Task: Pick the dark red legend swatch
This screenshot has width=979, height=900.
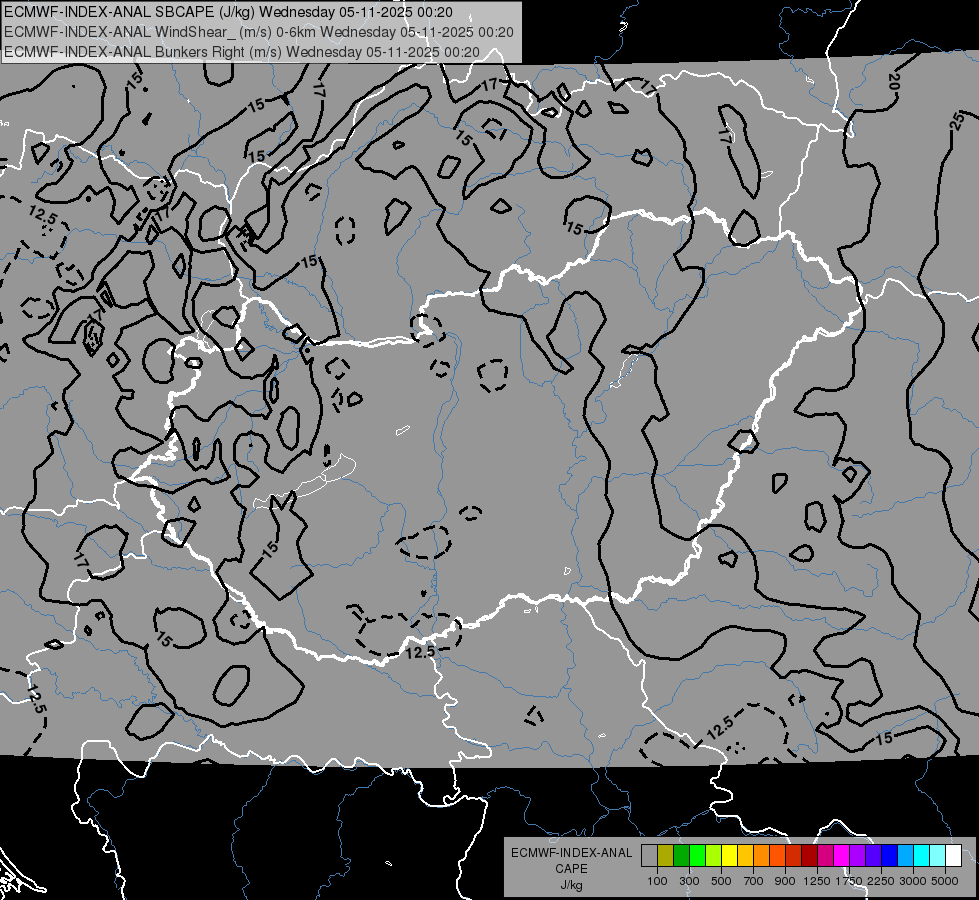Action: pyautogui.click(x=810, y=856)
